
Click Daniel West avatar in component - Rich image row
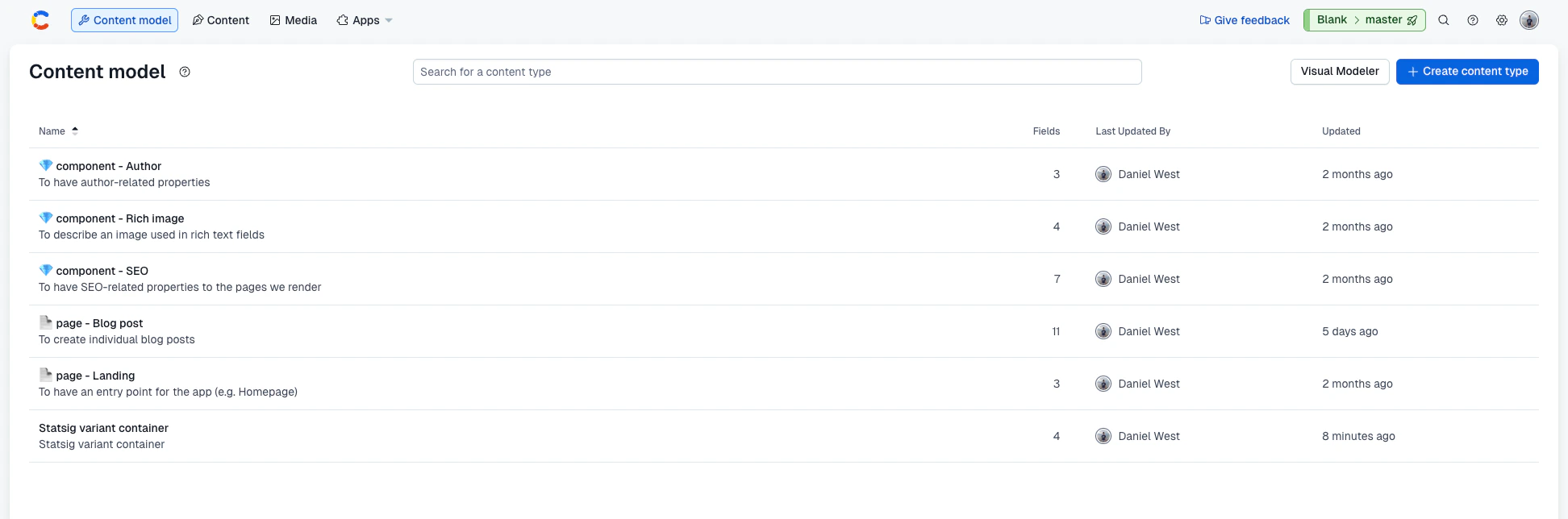tap(1103, 226)
